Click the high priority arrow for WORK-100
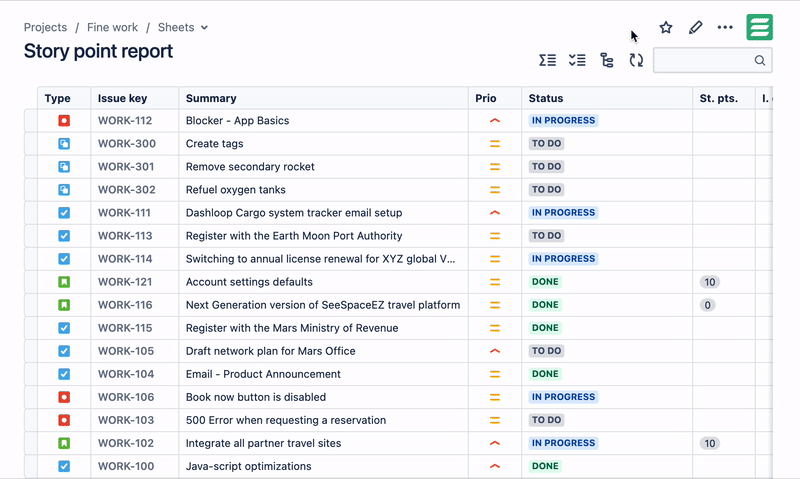This screenshot has height=479, width=800. (x=494, y=466)
